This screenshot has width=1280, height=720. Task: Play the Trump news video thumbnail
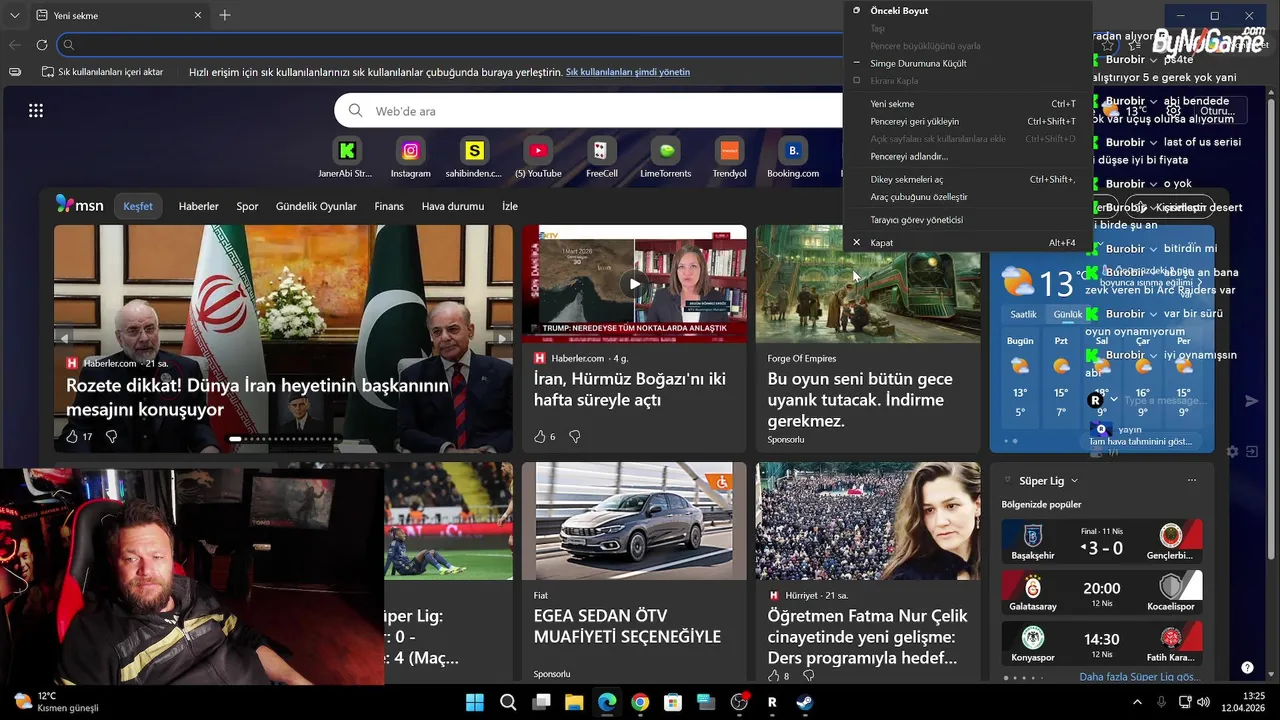[634, 284]
